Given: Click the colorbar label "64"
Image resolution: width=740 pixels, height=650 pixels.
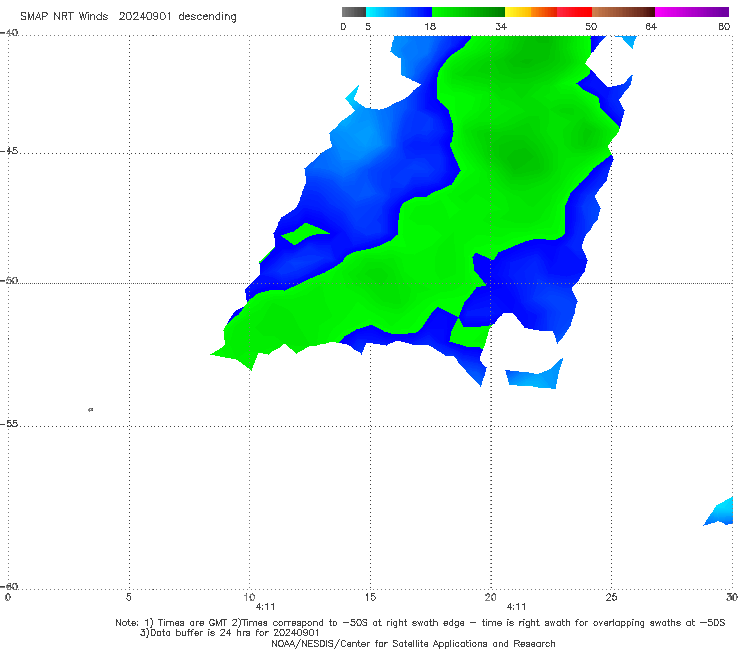Looking at the screenshot, I should (x=651, y=27).
